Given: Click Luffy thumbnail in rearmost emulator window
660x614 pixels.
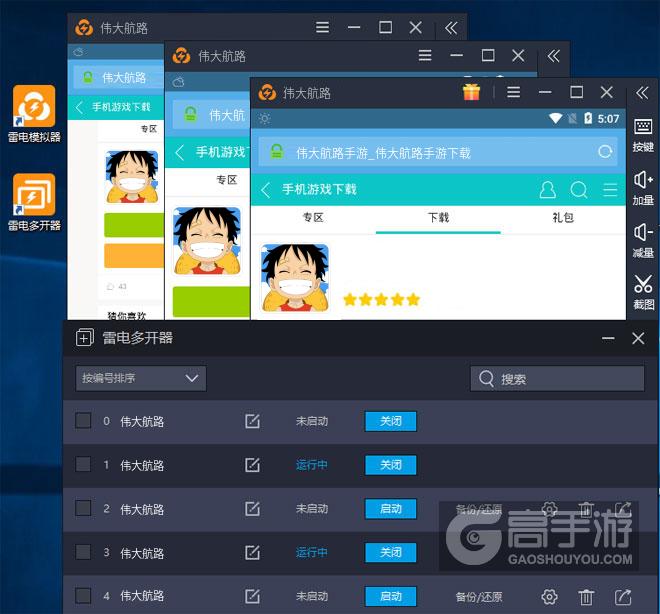Looking at the screenshot, I should click(132, 177).
